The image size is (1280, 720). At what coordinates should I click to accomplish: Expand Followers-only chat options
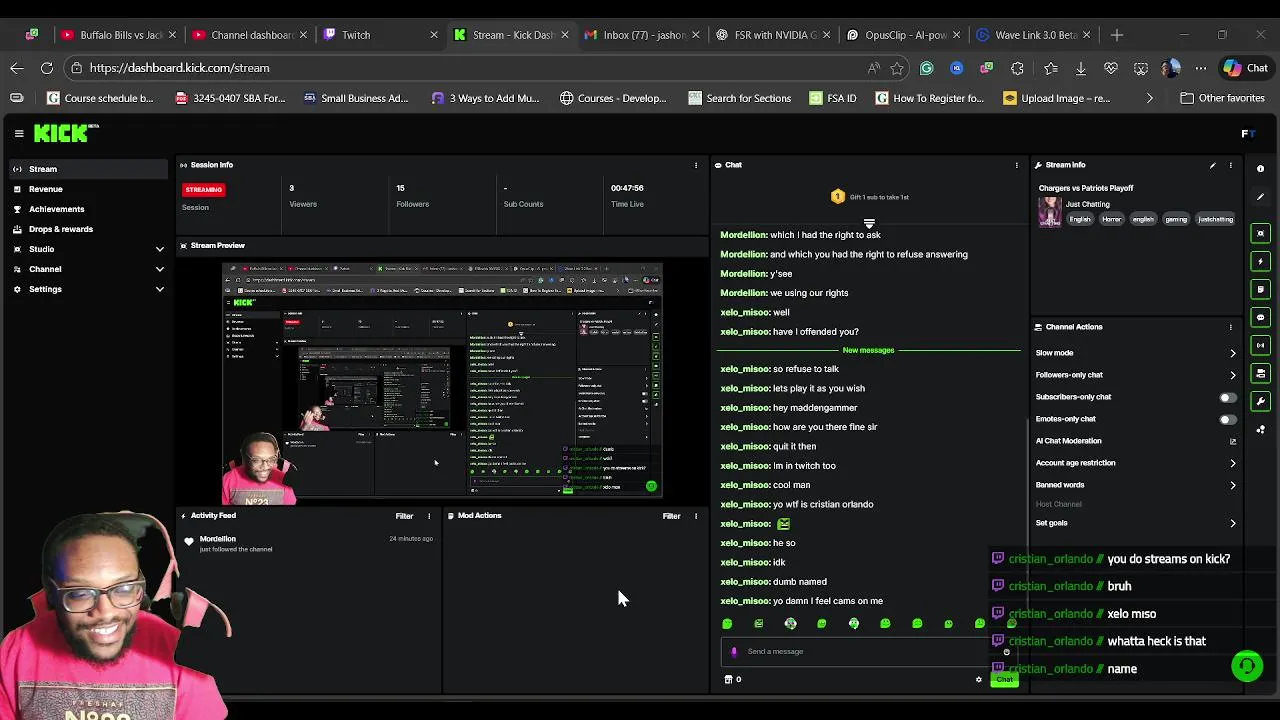coord(1232,375)
